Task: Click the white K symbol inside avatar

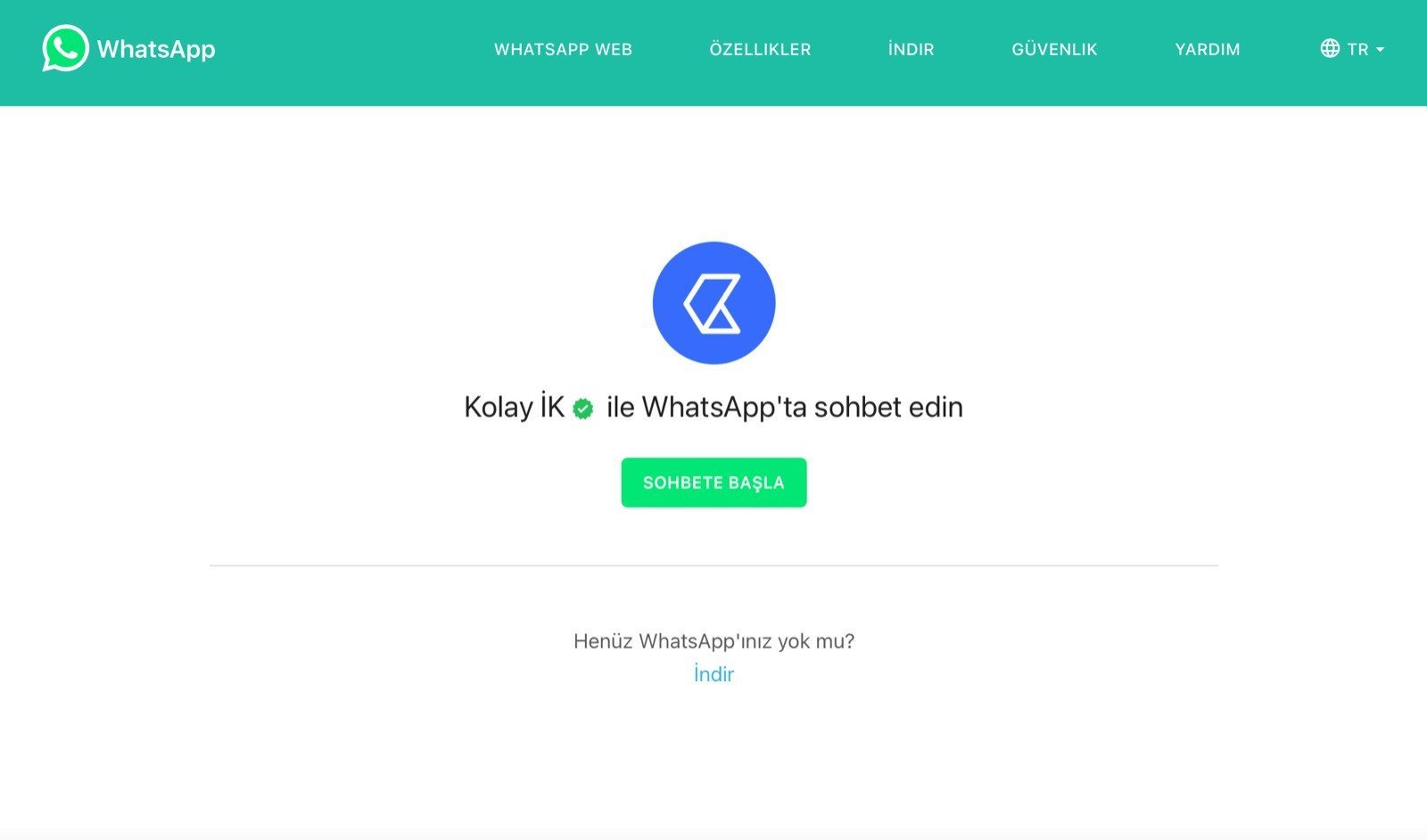Action: pos(712,303)
